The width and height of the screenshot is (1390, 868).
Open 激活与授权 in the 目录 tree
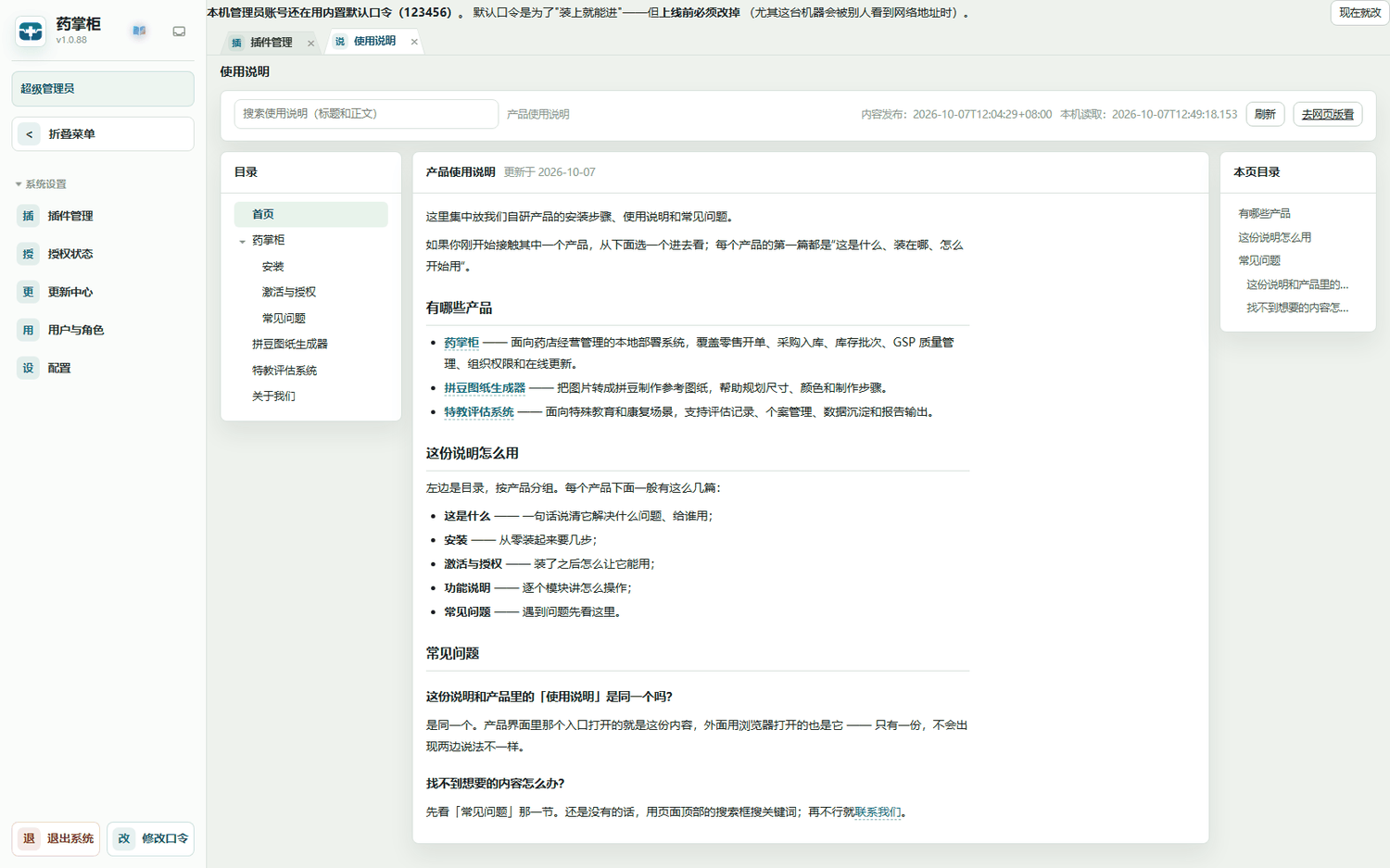[x=289, y=293]
